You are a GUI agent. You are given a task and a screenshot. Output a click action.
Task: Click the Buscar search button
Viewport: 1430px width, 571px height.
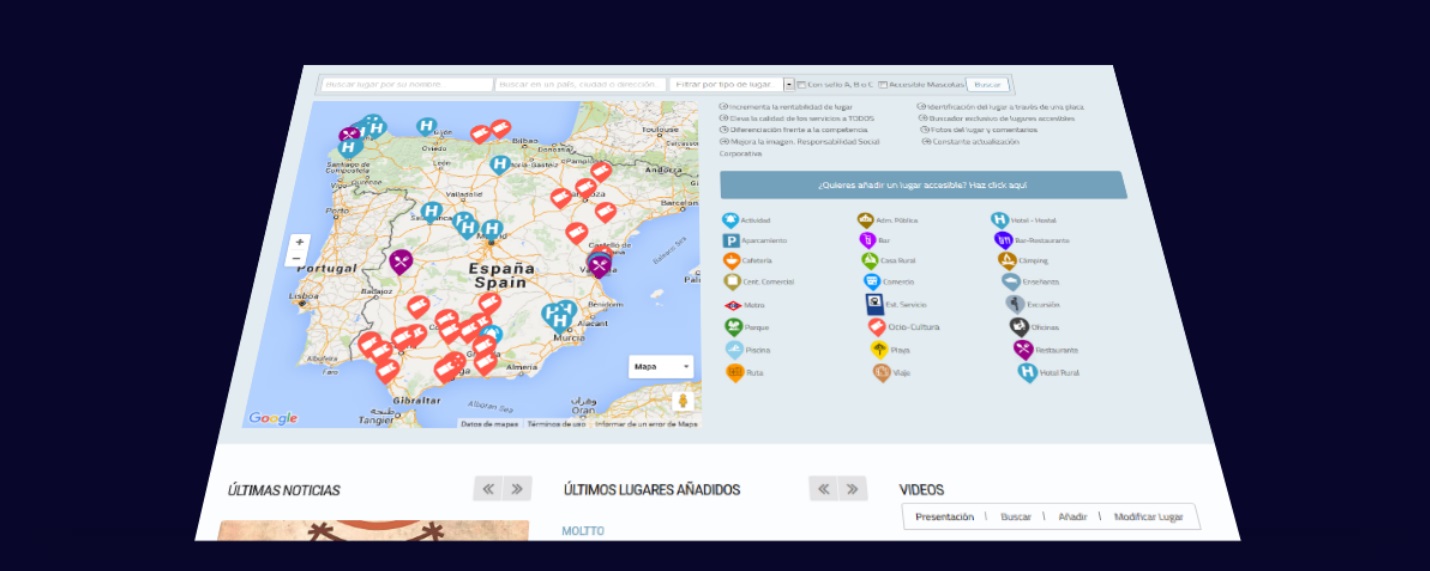click(x=987, y=85)
